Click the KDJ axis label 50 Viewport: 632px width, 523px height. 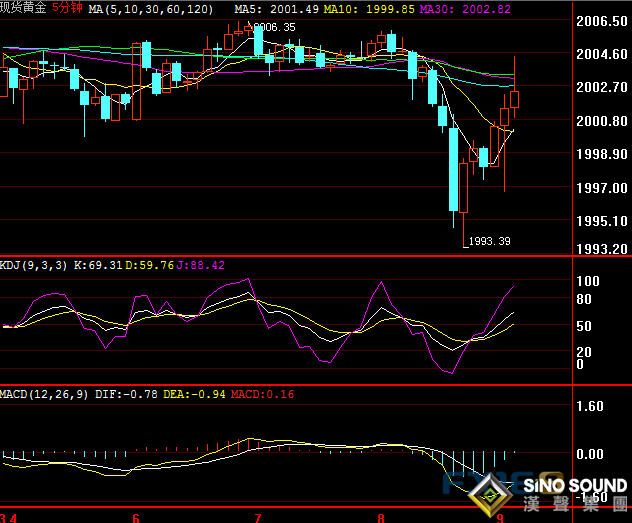[x=584, y=326]
